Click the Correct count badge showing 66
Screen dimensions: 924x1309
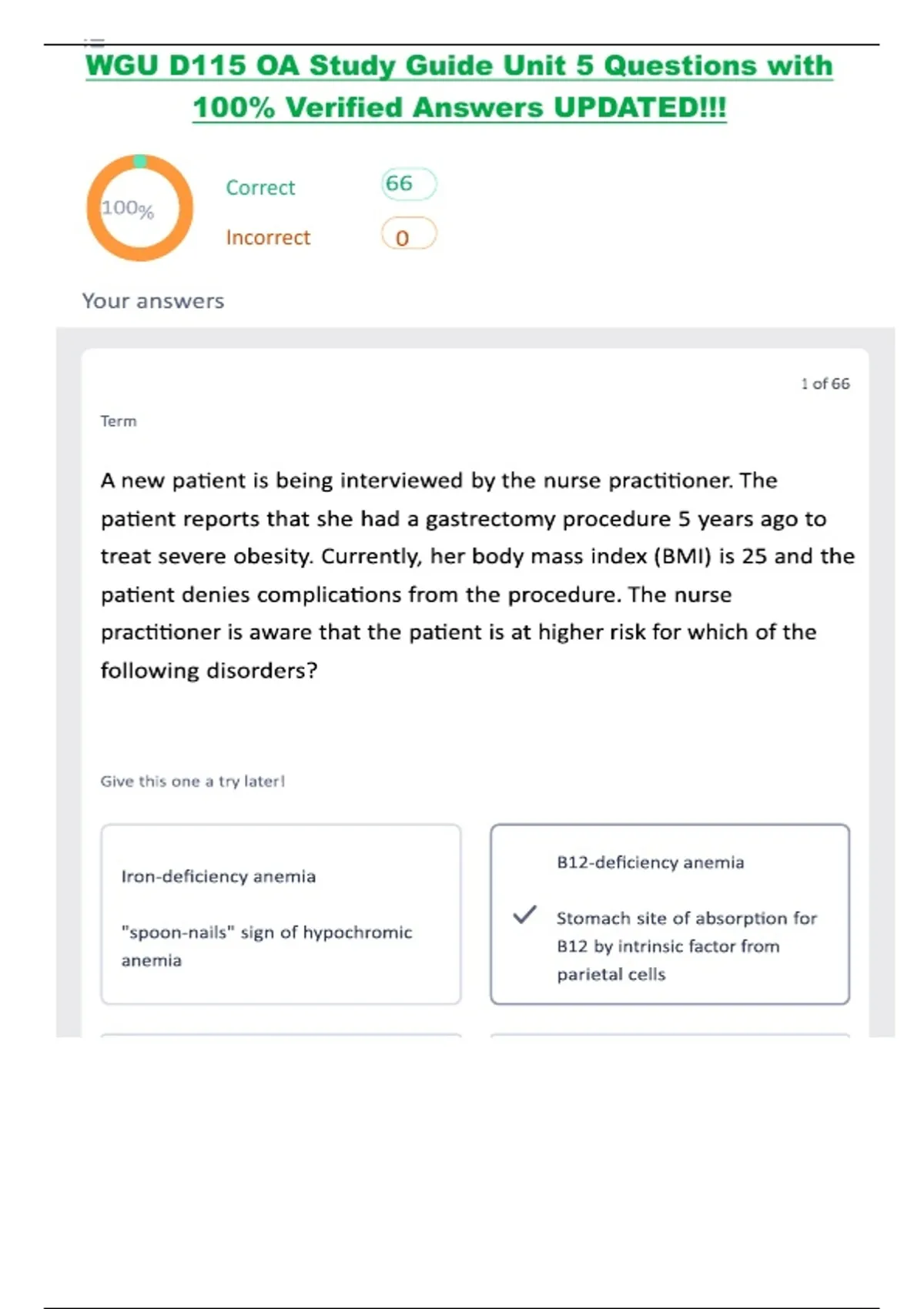pyautogui.click(x=408, y=184)
